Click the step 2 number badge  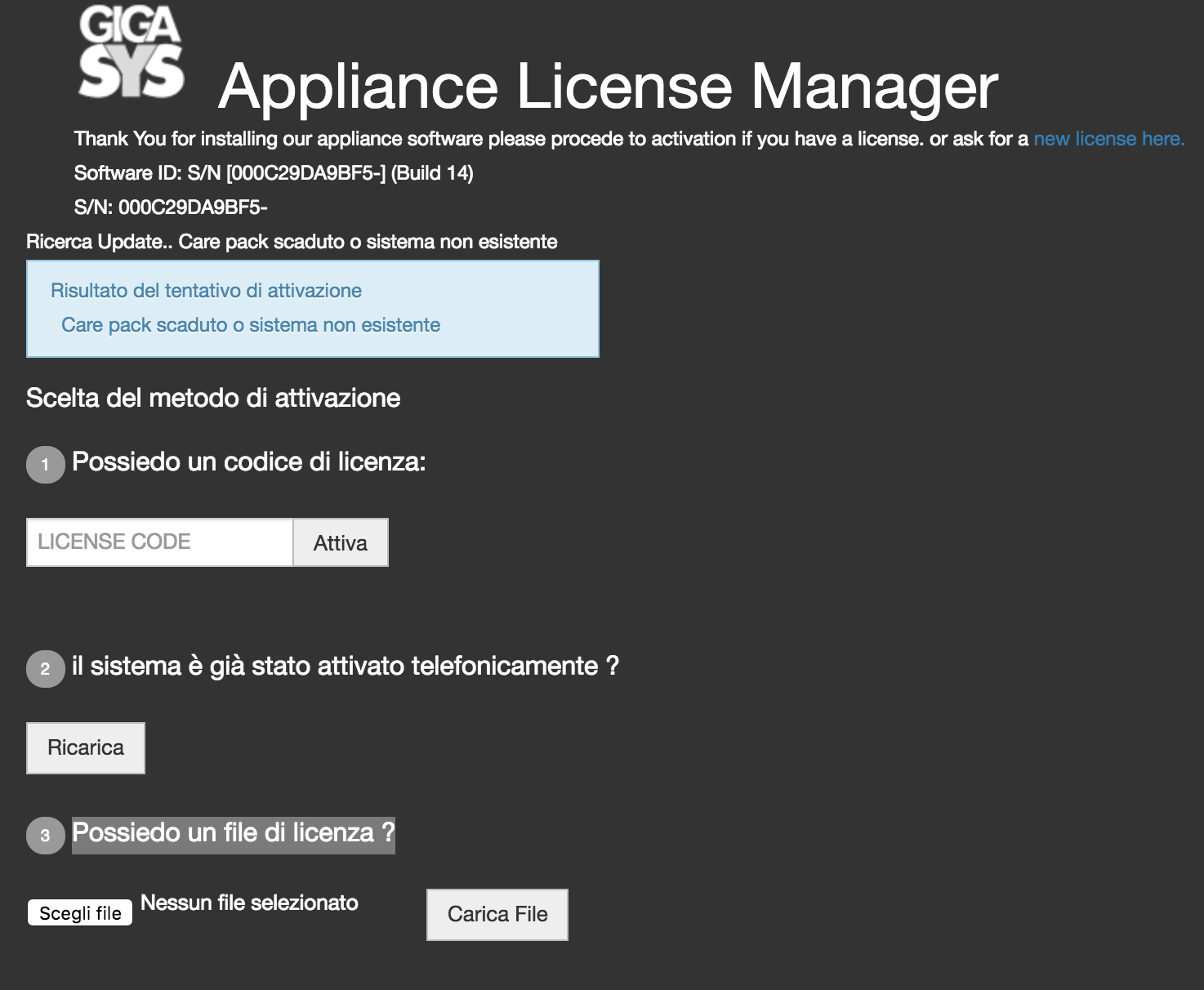pos(46,669)
